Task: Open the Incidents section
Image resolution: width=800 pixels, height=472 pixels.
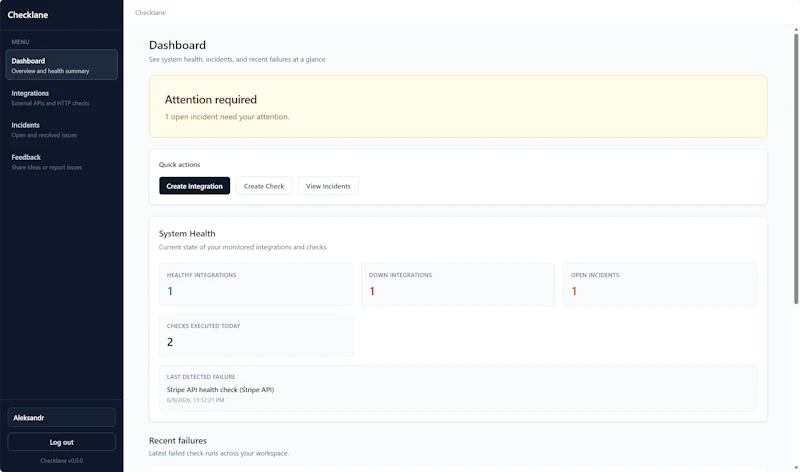Action: tap(61, 130)
